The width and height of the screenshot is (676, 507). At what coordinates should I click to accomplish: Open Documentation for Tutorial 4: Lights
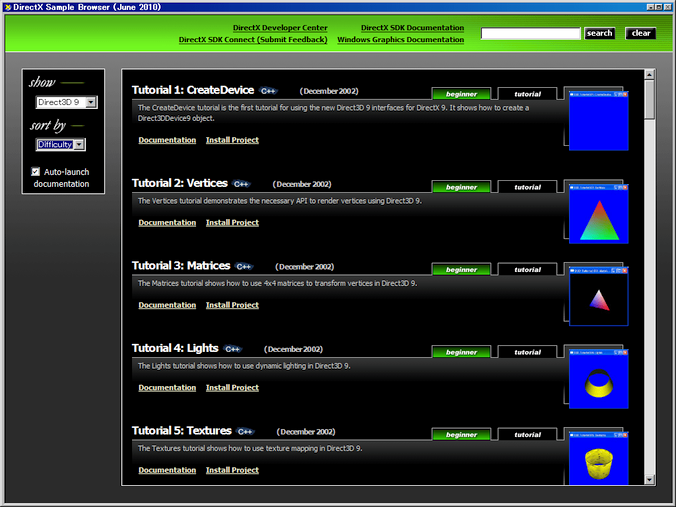[x=167, y=388]
